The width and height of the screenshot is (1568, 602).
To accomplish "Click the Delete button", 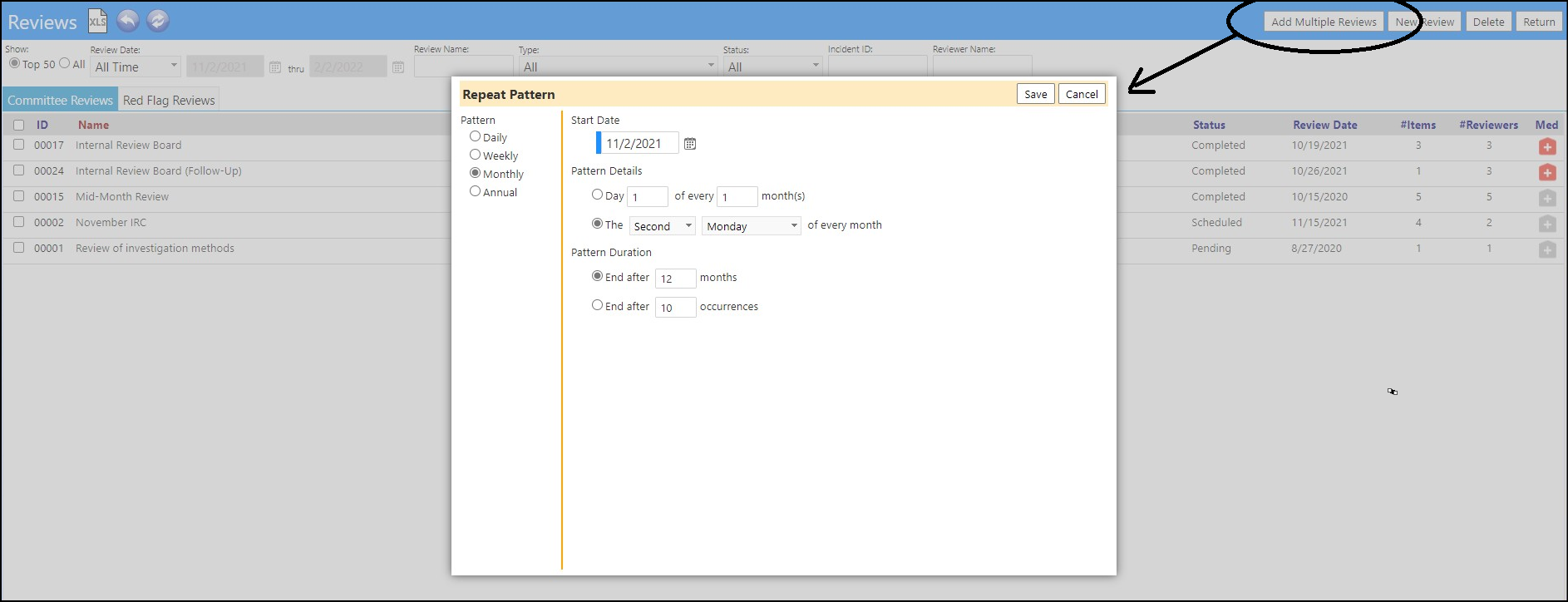I will click(x=1488, y=22).
